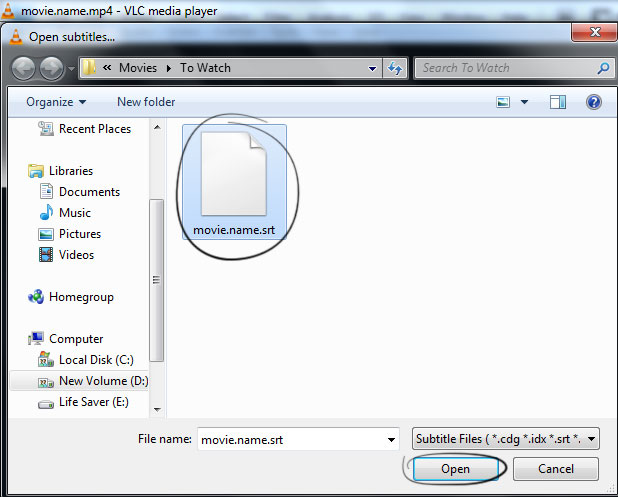Click the Forward navigation arrow button
This screenshot has width=618, height=497.
point(51,68)
